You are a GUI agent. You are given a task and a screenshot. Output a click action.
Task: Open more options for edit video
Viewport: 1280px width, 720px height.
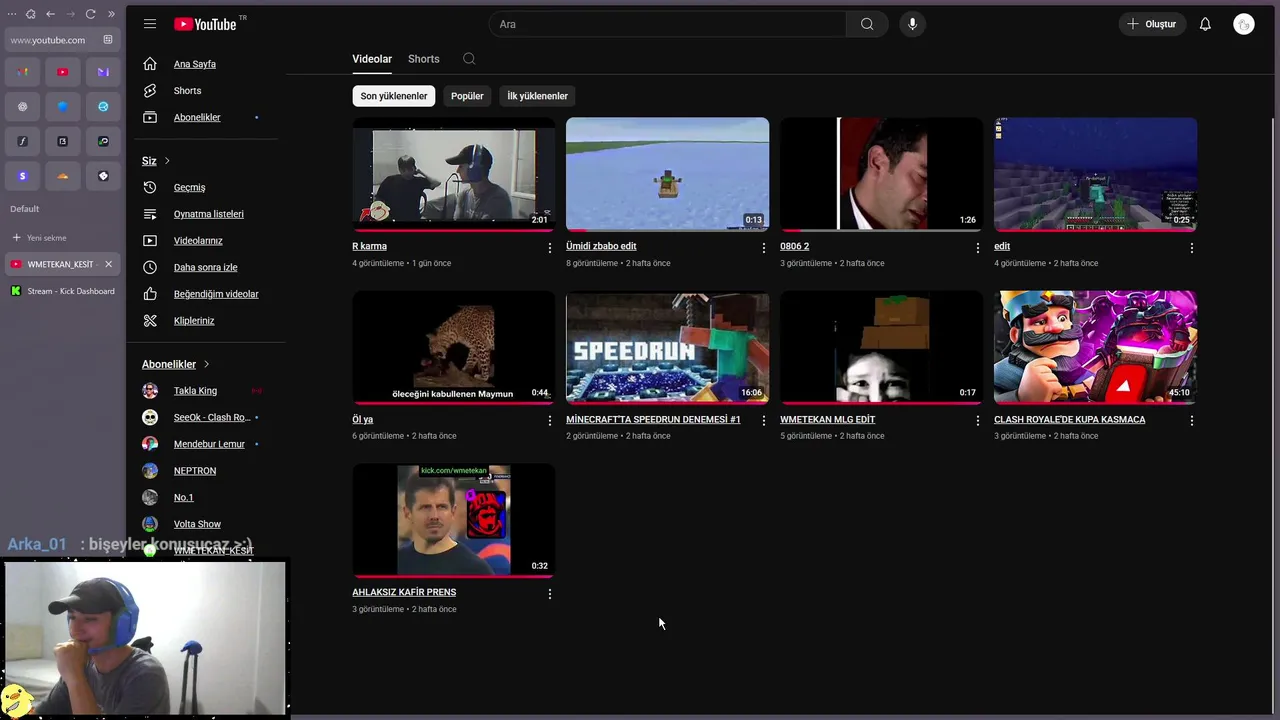tap(1191, 248)
